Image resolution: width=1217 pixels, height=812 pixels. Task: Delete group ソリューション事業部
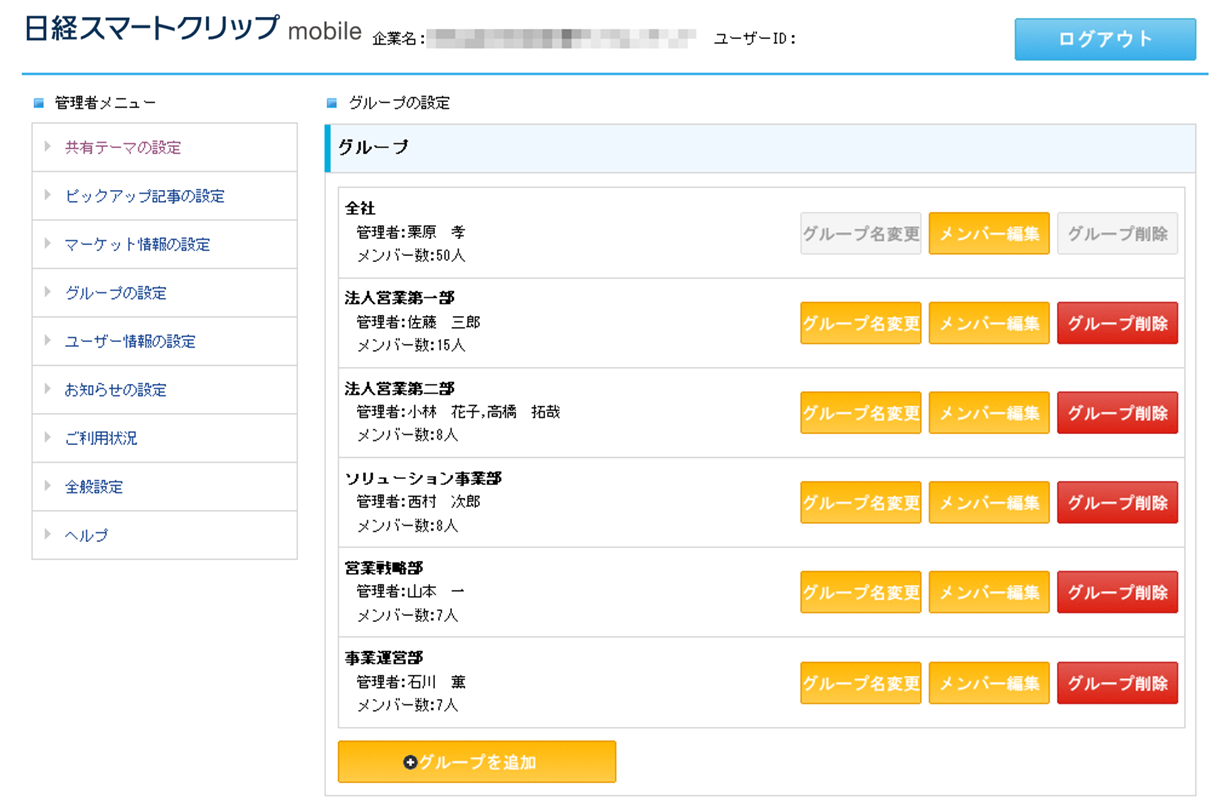click(1117, 502)
